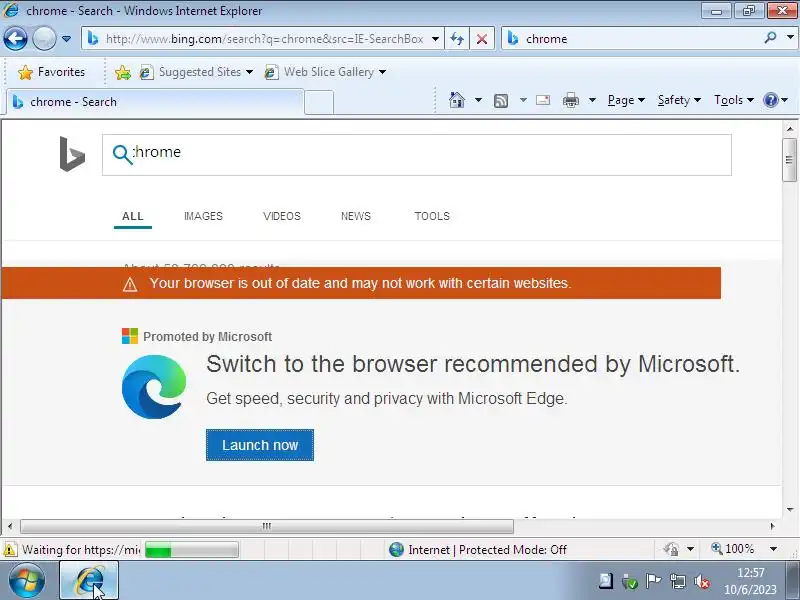Click the Microsoft four-color logo
Viewport: 800px width, 600px height.
coord(130,336)
